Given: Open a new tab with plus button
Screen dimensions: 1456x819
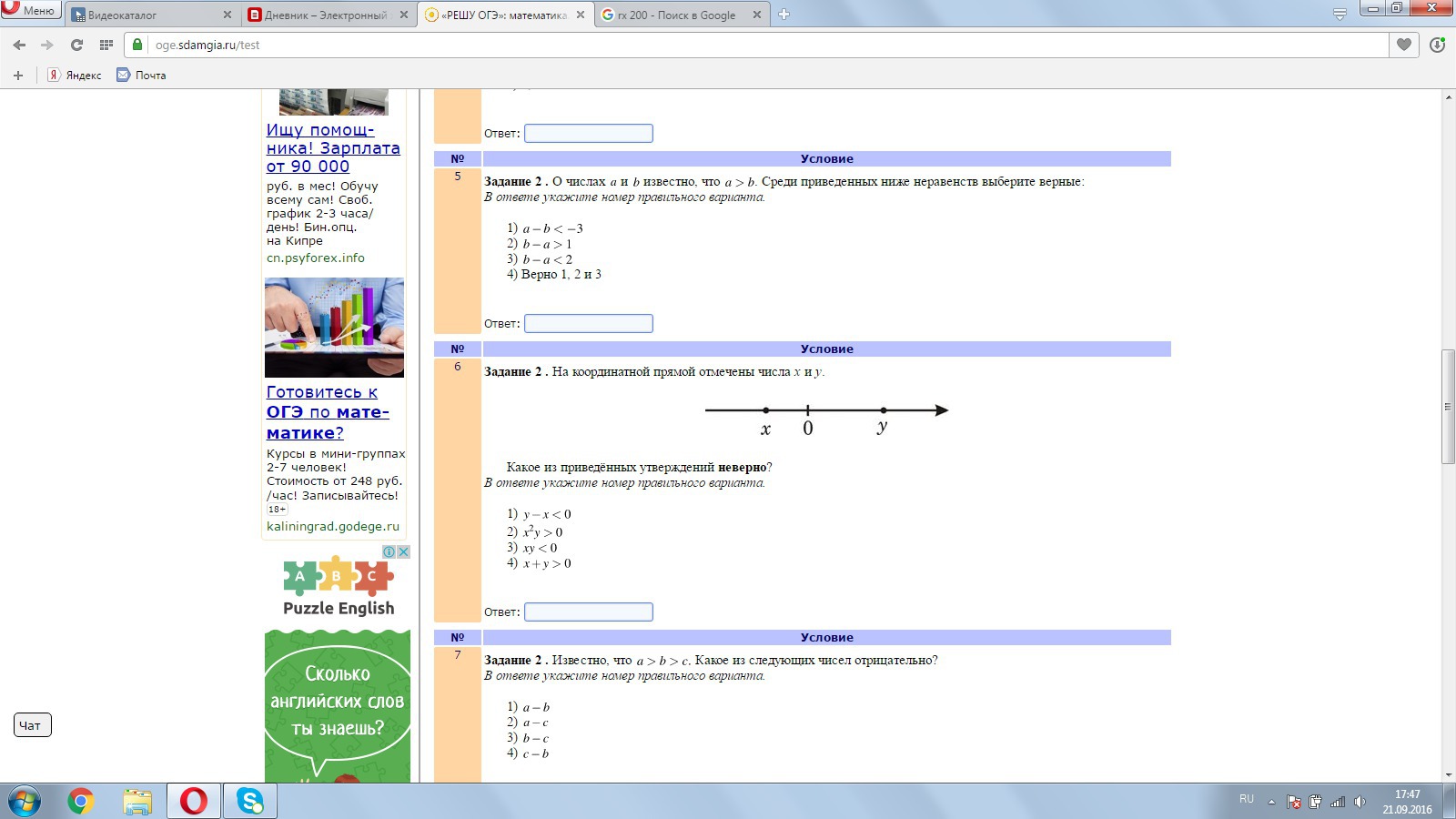Looking at the screenshot, I should 784,15.
